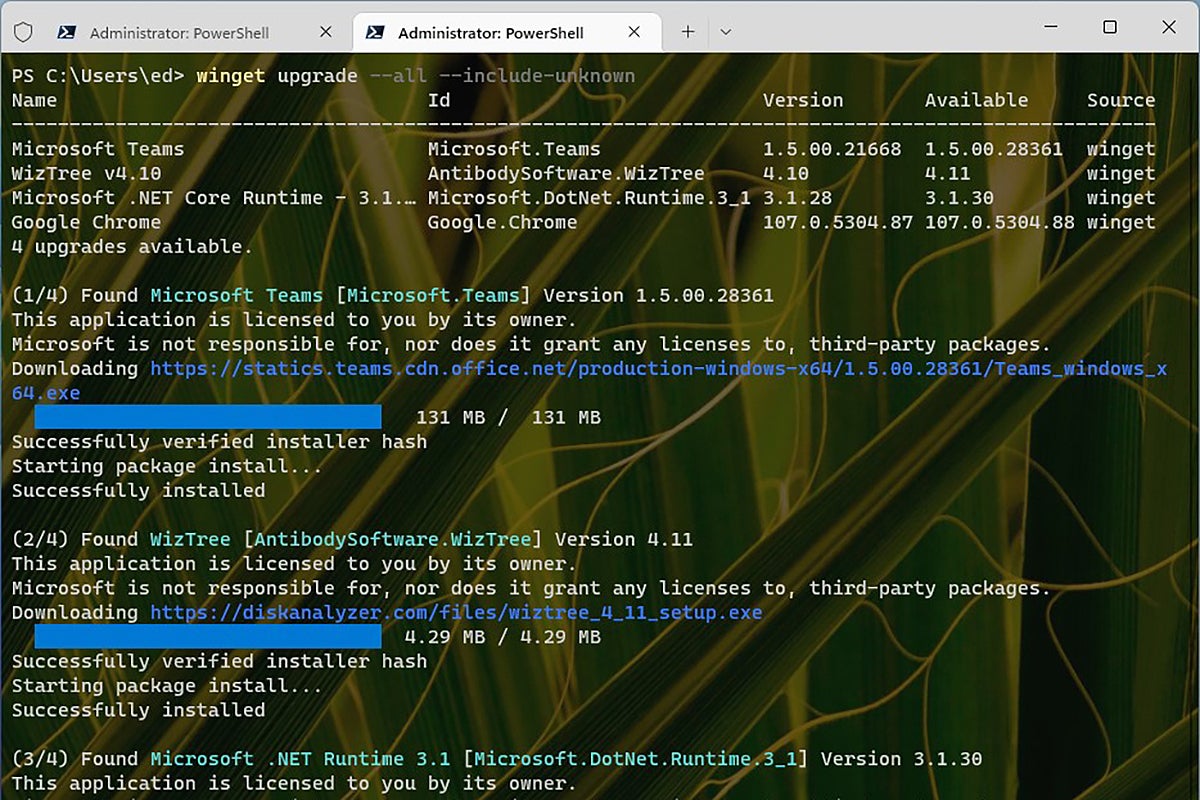Click the 'Available' column header
The height and width of the screenshot is (800, 1200).
click(976, 100)
